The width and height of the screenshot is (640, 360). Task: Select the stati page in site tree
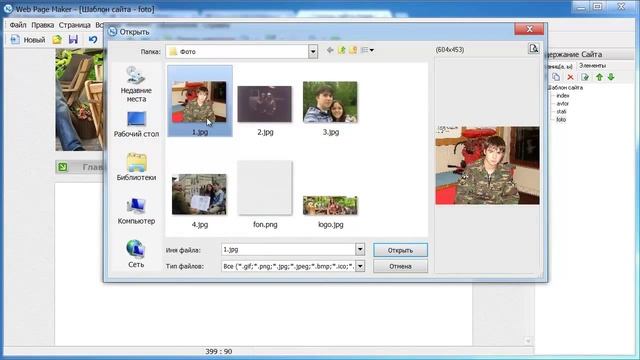coord(561,111)
